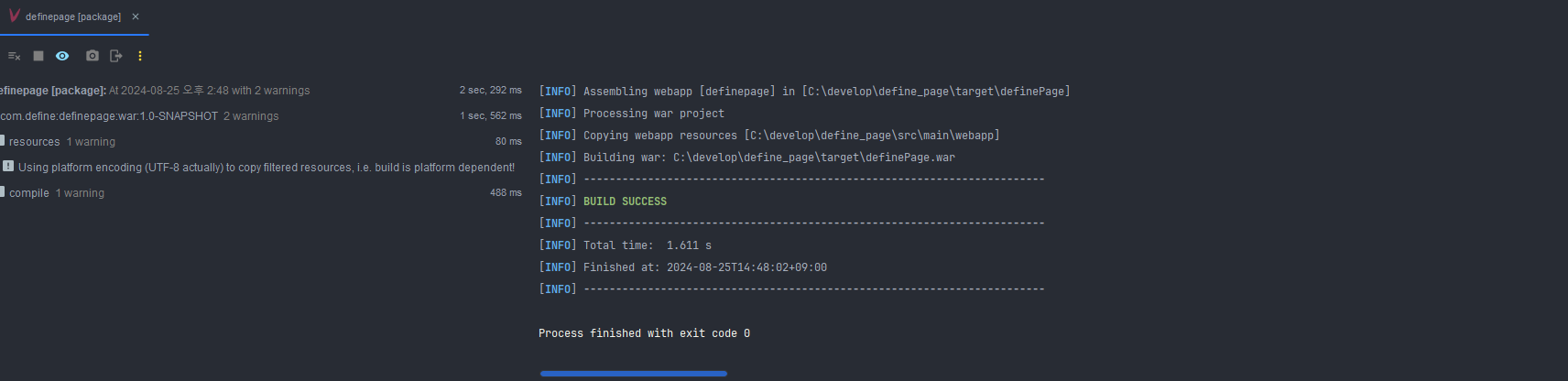This screenshot has height=381, width=1568.
Task: Click the 'Building war' log line
Action: point(746,158)
